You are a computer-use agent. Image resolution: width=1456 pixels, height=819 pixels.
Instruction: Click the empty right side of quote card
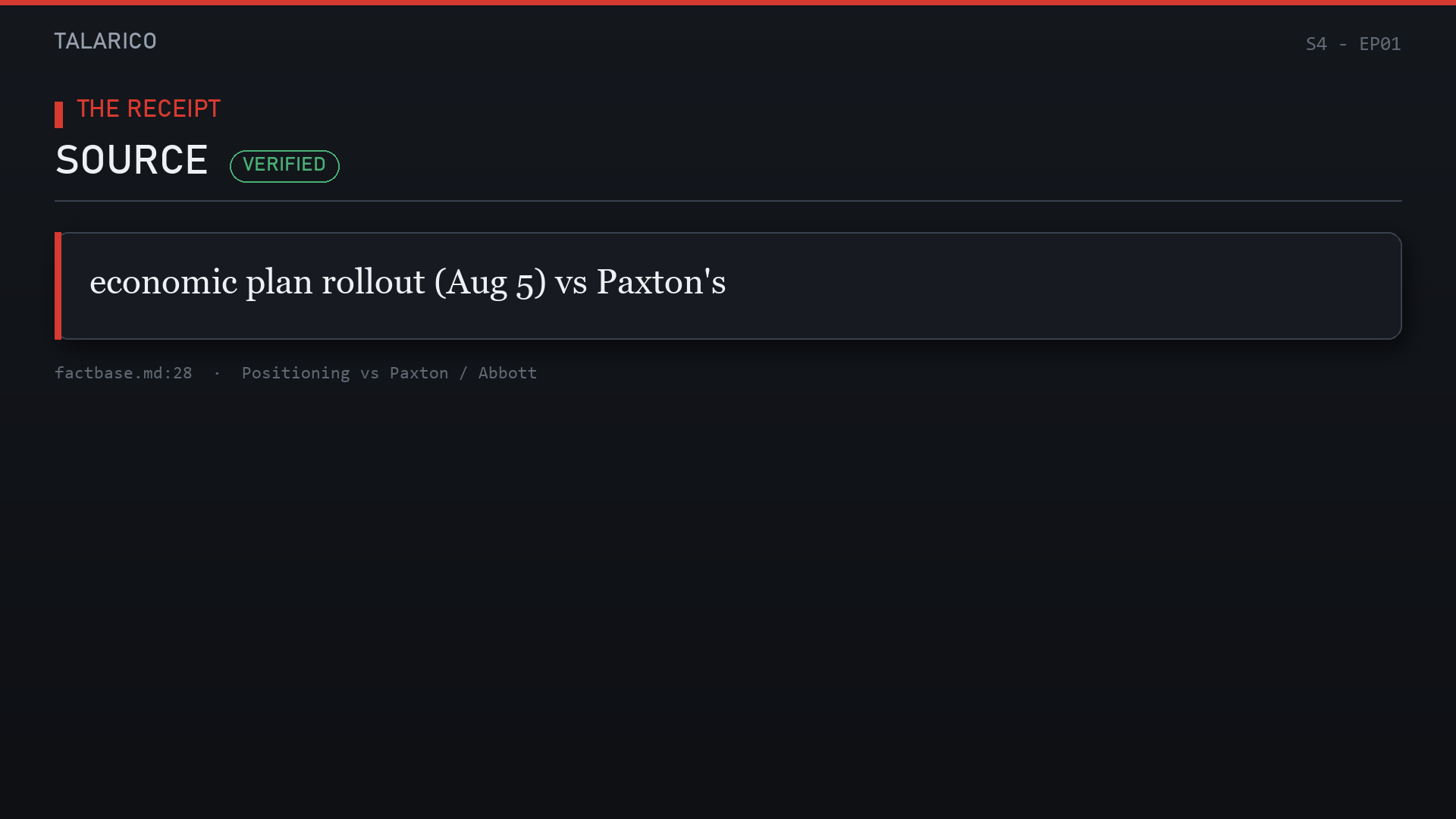pyautogui.click(x=1062, y=286)
